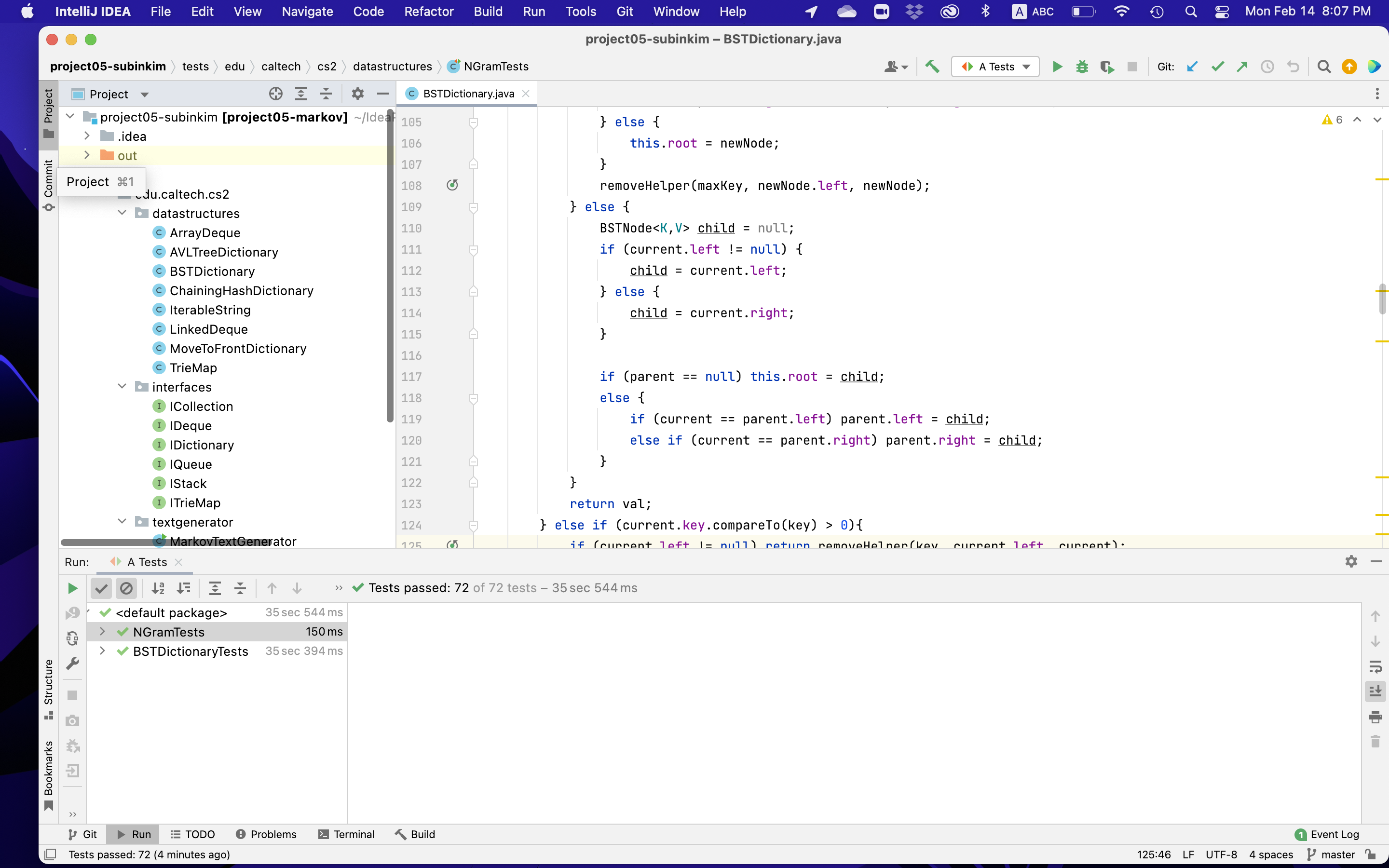Screen dimensions: 1389x868
Task: Click the Debug bug icon in toolbar
Action: click(x=1081, y=67)
